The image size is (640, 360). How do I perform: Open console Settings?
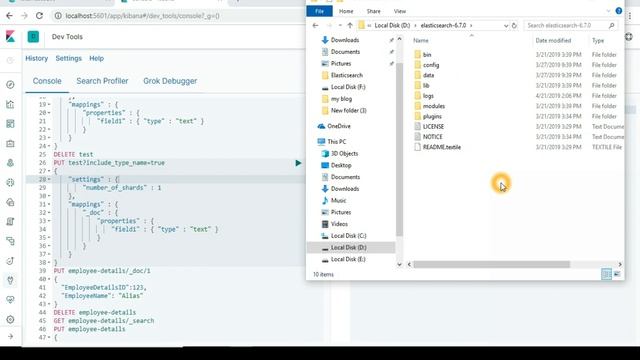pyautogui.click(x=69, y=58)
